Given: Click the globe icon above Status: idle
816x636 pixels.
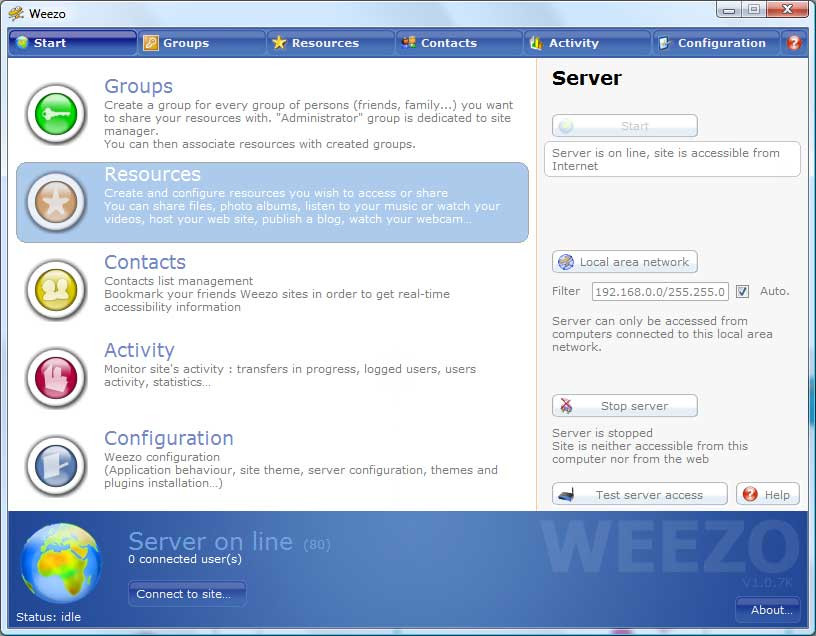Looking at the screenshot, I should (60, 563).
